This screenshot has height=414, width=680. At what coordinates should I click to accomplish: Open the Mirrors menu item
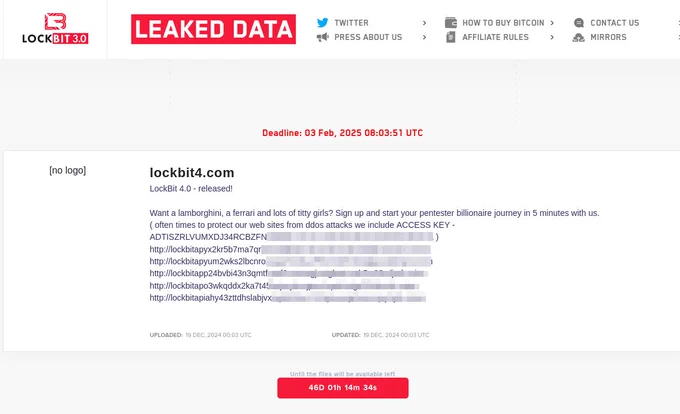pos(608,37)
